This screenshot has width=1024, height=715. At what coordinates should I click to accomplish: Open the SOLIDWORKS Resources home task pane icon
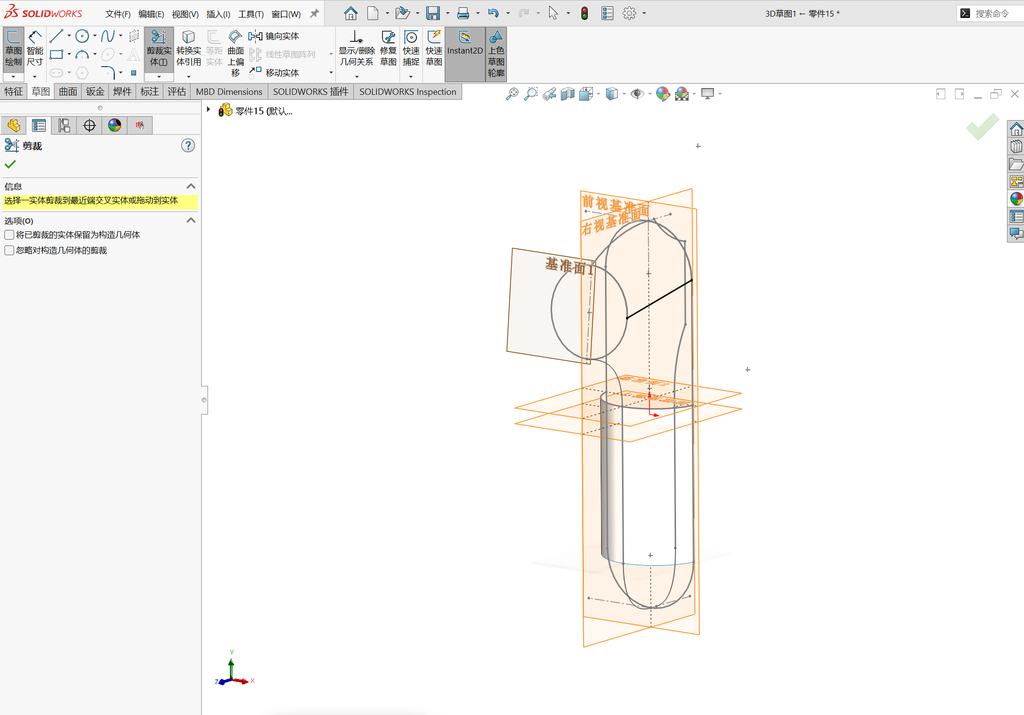1016,129
